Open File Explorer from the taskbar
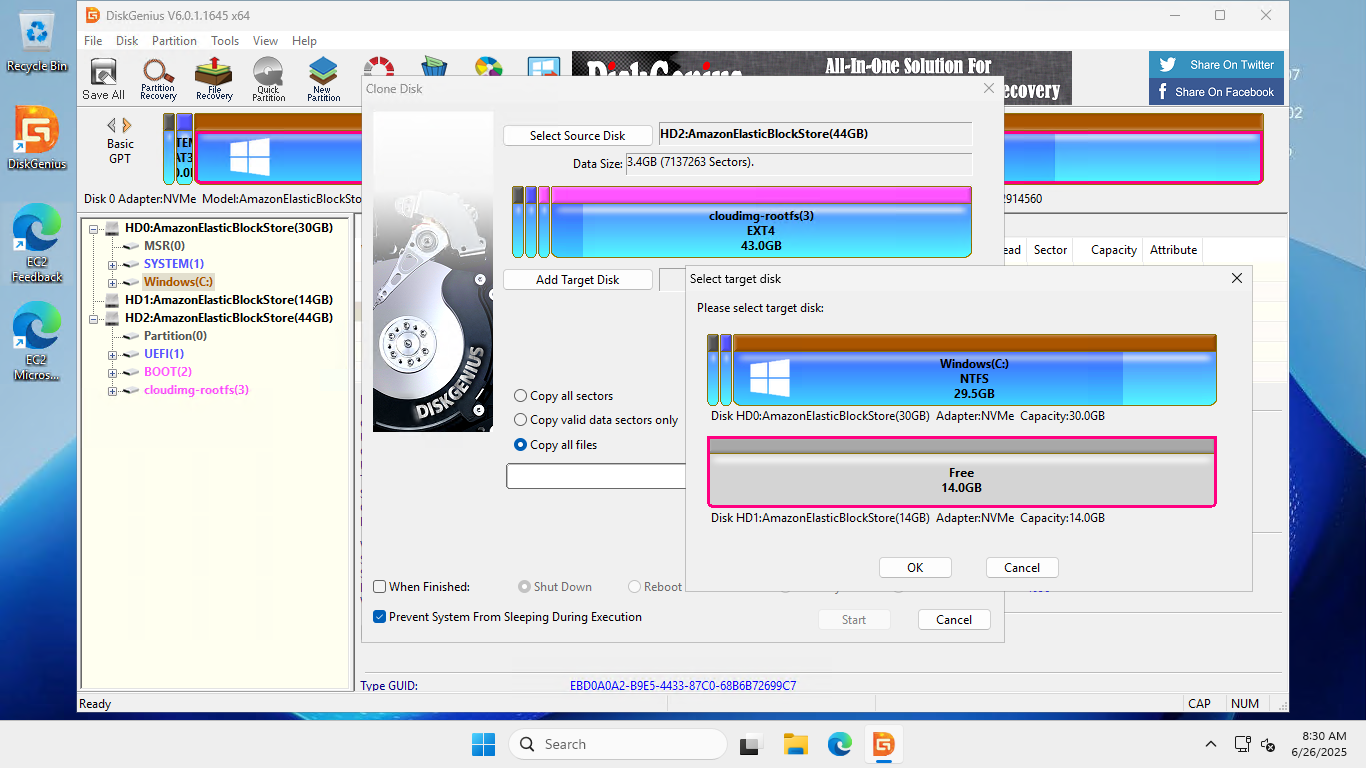The height and width of the screenshot is (768, 1366). click(795, 744)
